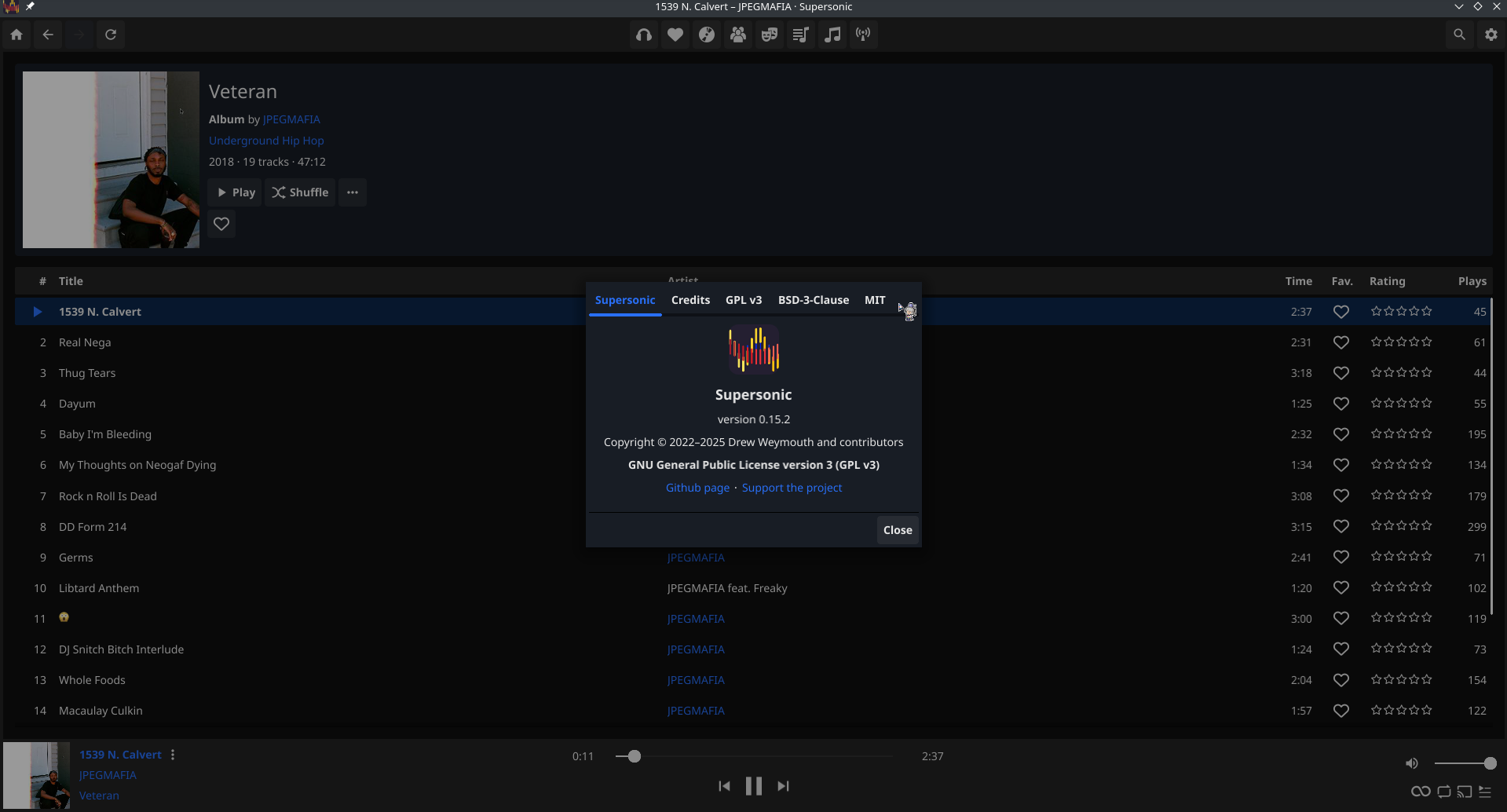Open album more-options ellipsis button
The image size is (1507, 812).
tap(353, 192)
